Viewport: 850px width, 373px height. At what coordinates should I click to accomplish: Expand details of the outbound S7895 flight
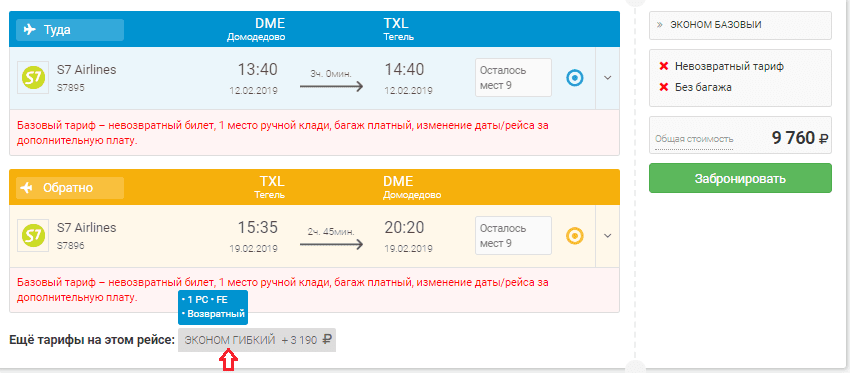(608, 78)
